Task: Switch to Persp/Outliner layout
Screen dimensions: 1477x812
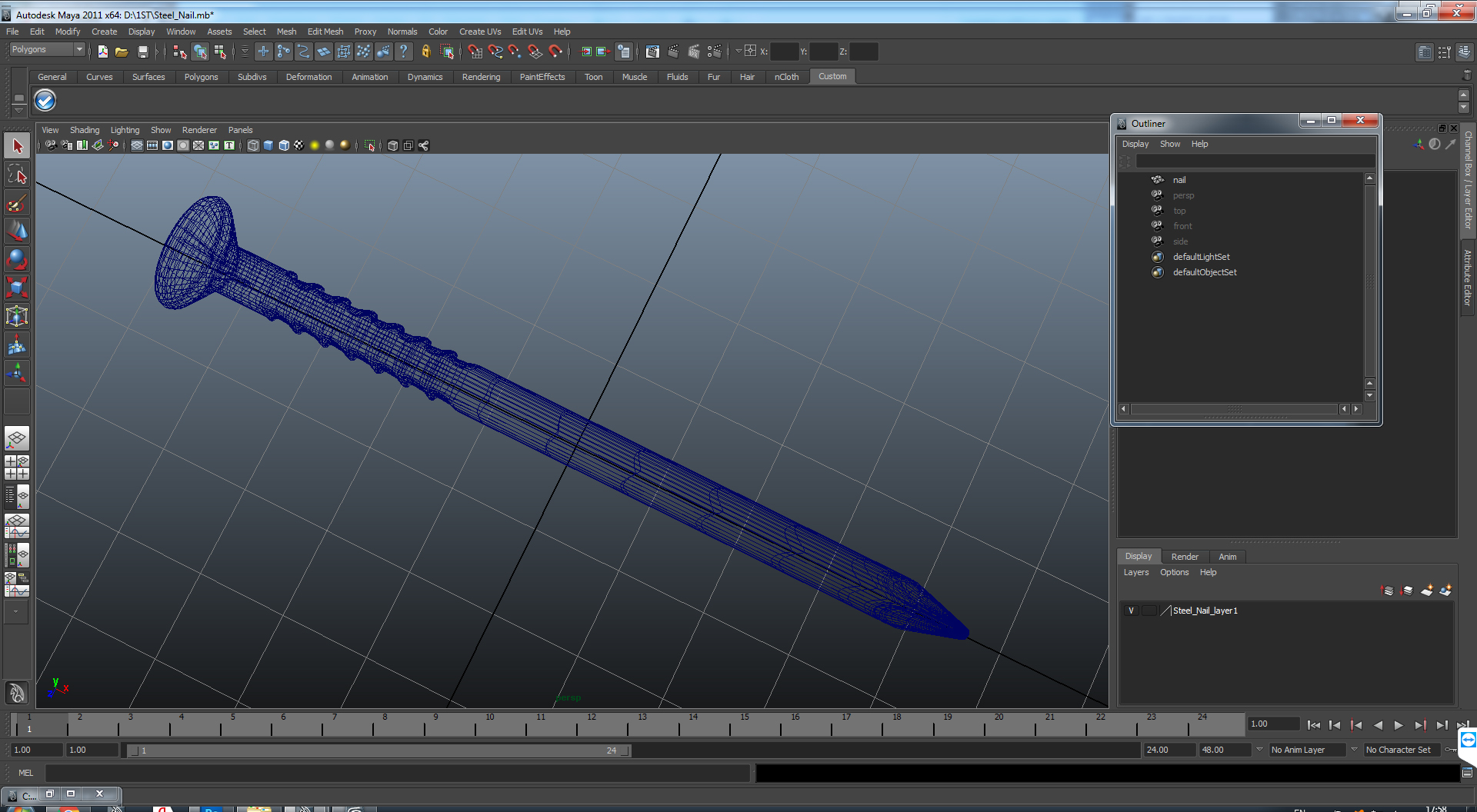Action: pyautogui.click(x=17, y=497)
